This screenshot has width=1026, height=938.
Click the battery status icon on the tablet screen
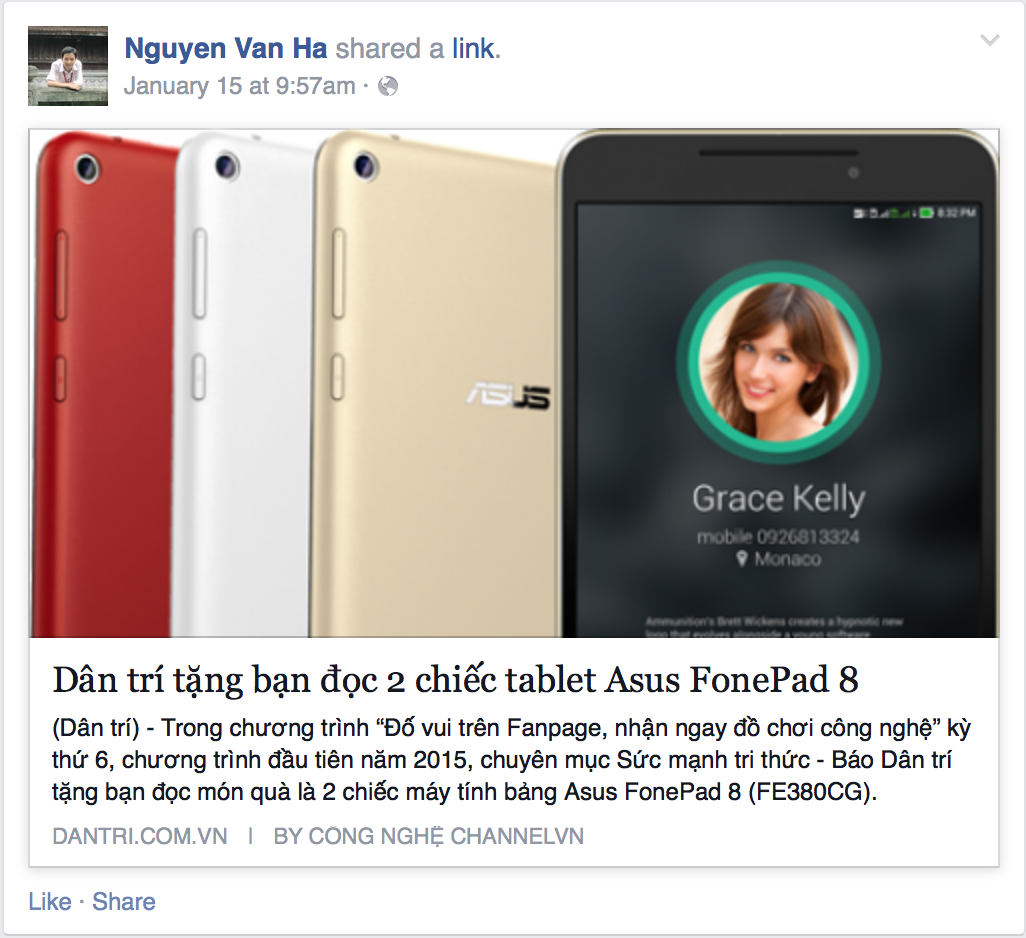click(x=926, y=213)
